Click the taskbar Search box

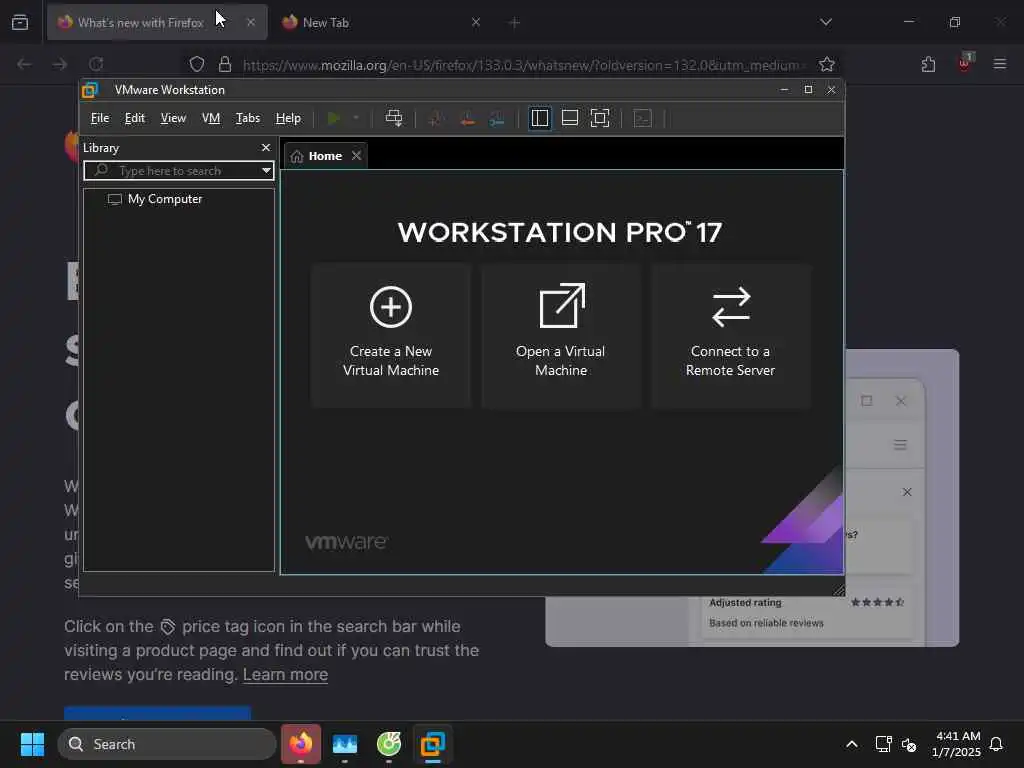tap(167, 744)
